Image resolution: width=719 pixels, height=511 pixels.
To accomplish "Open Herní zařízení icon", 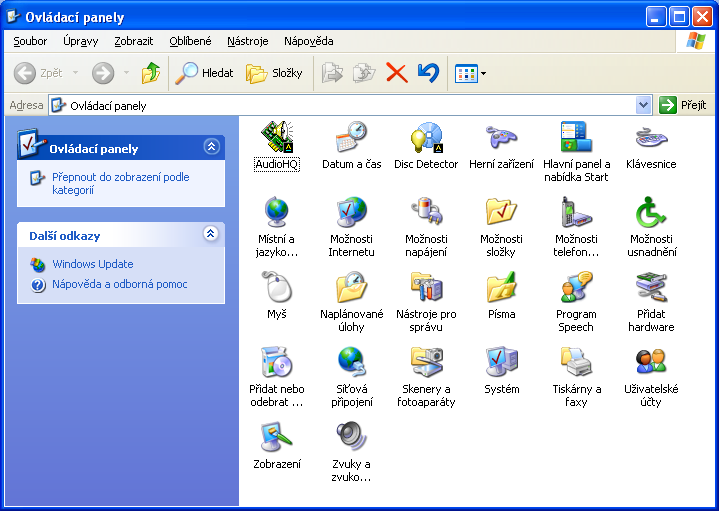I will click(501, 138).
